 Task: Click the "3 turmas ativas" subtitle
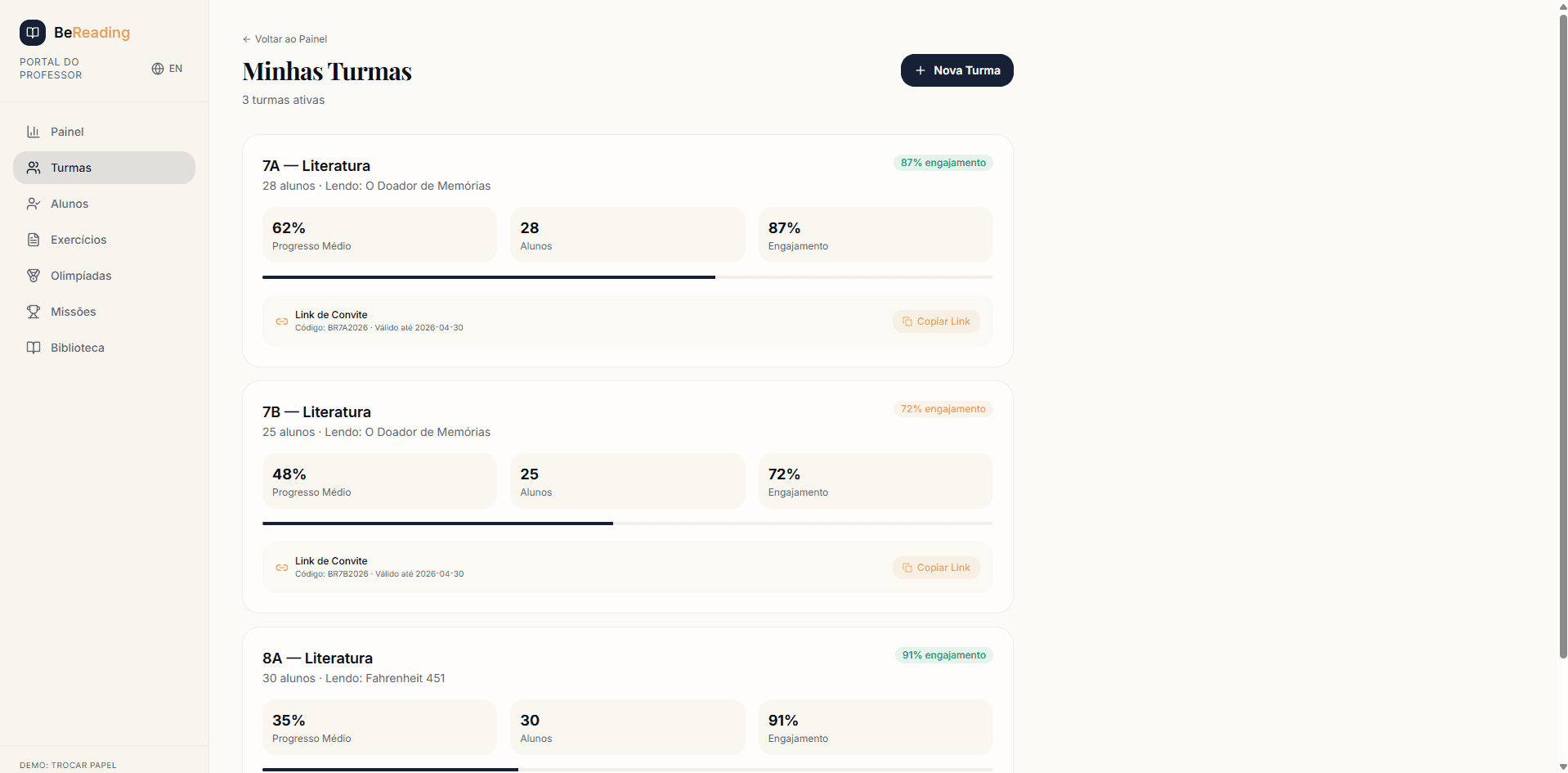tap(283, 100)
